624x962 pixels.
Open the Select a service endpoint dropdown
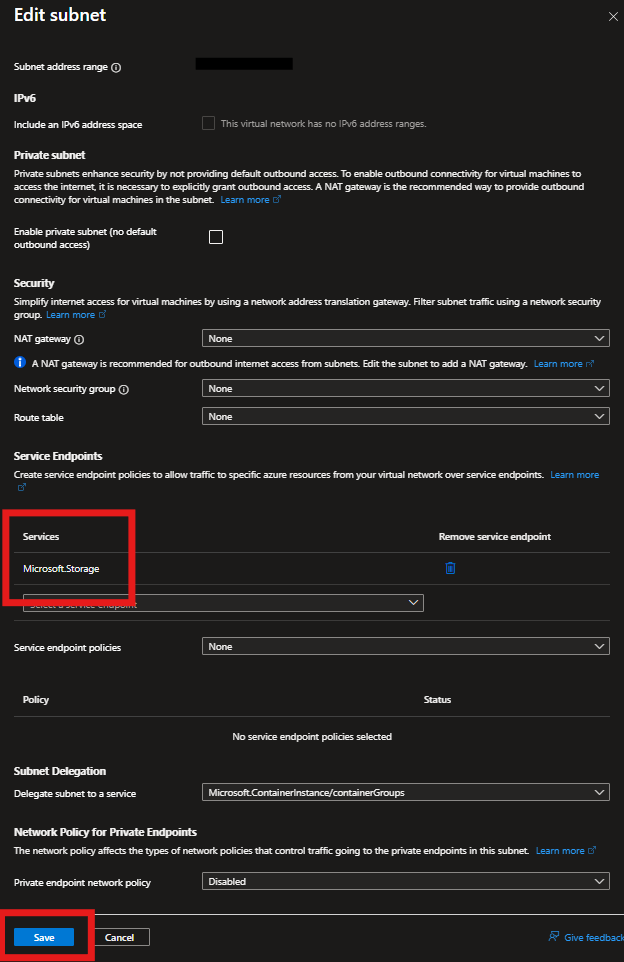point(223,603)
